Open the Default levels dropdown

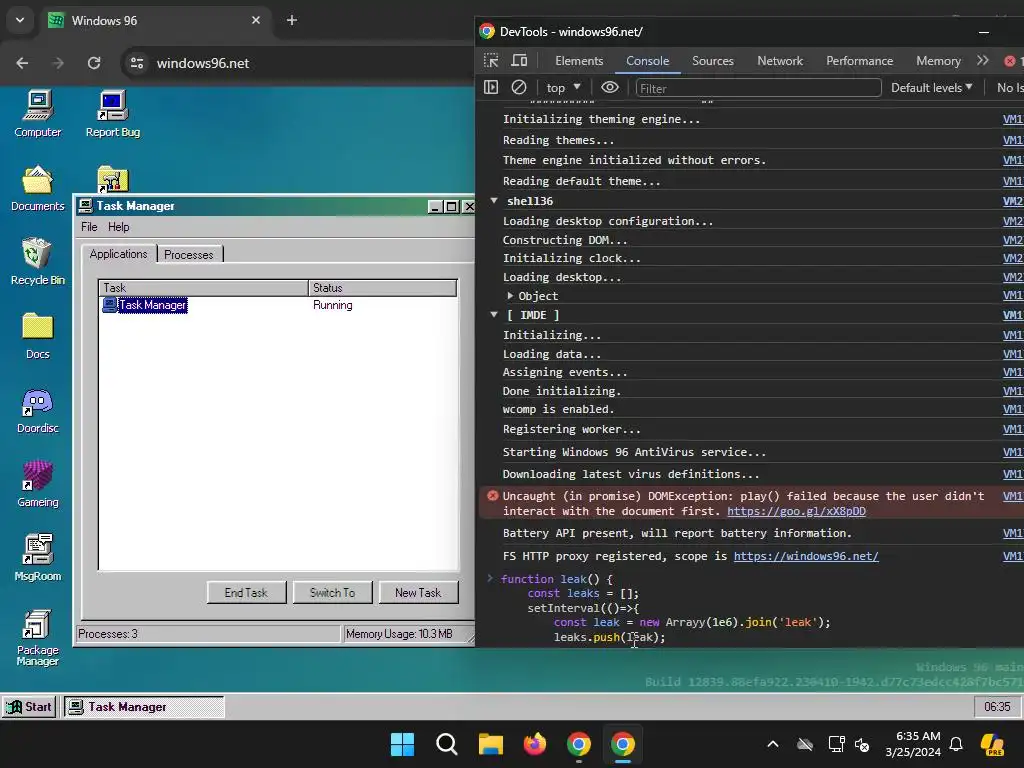[x=932, y=88]
